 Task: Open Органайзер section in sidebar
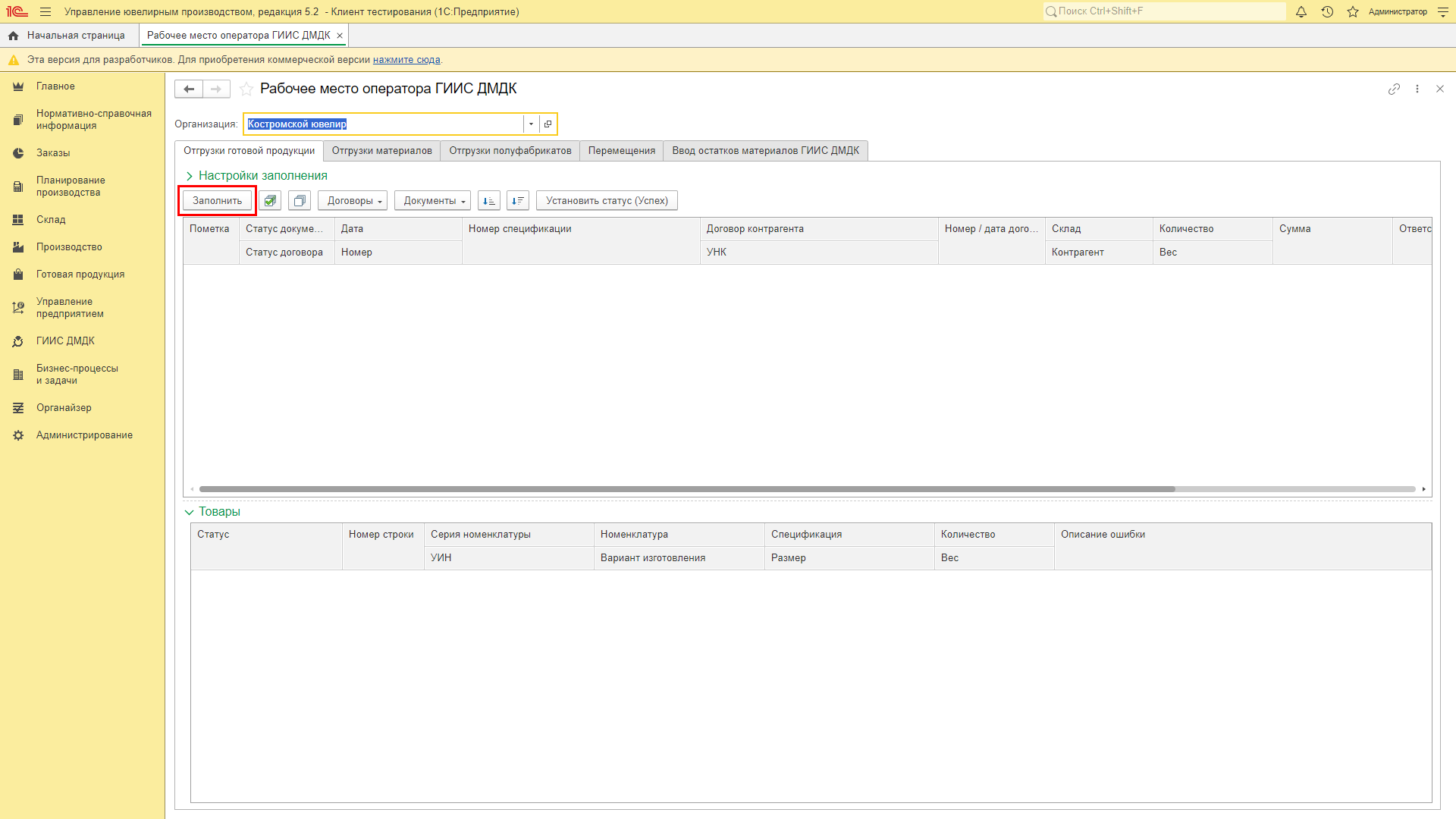(x=64, y=408)
